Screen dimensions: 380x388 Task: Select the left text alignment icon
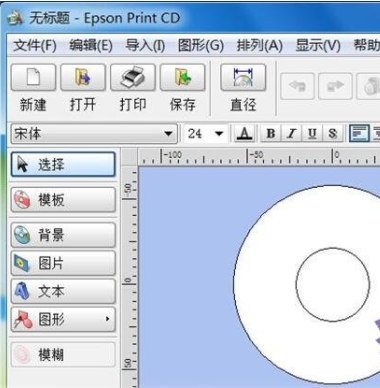[359, 134]
